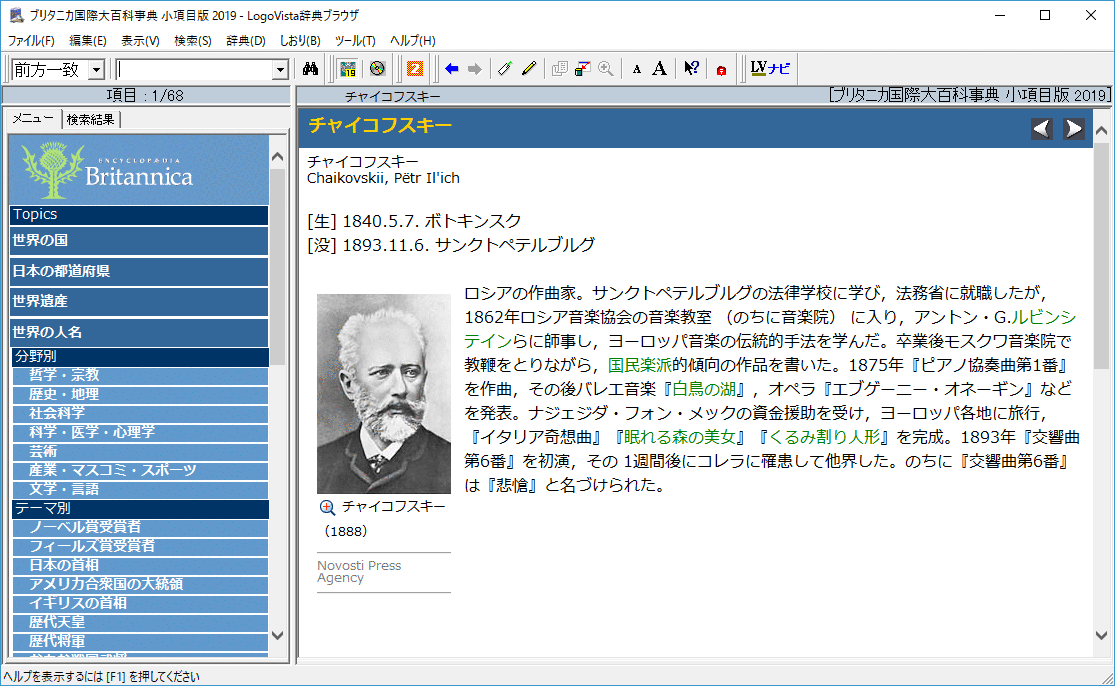Open the ヘルプ(H) menu
Viewport: 1115px width, 686px height.
412,41
